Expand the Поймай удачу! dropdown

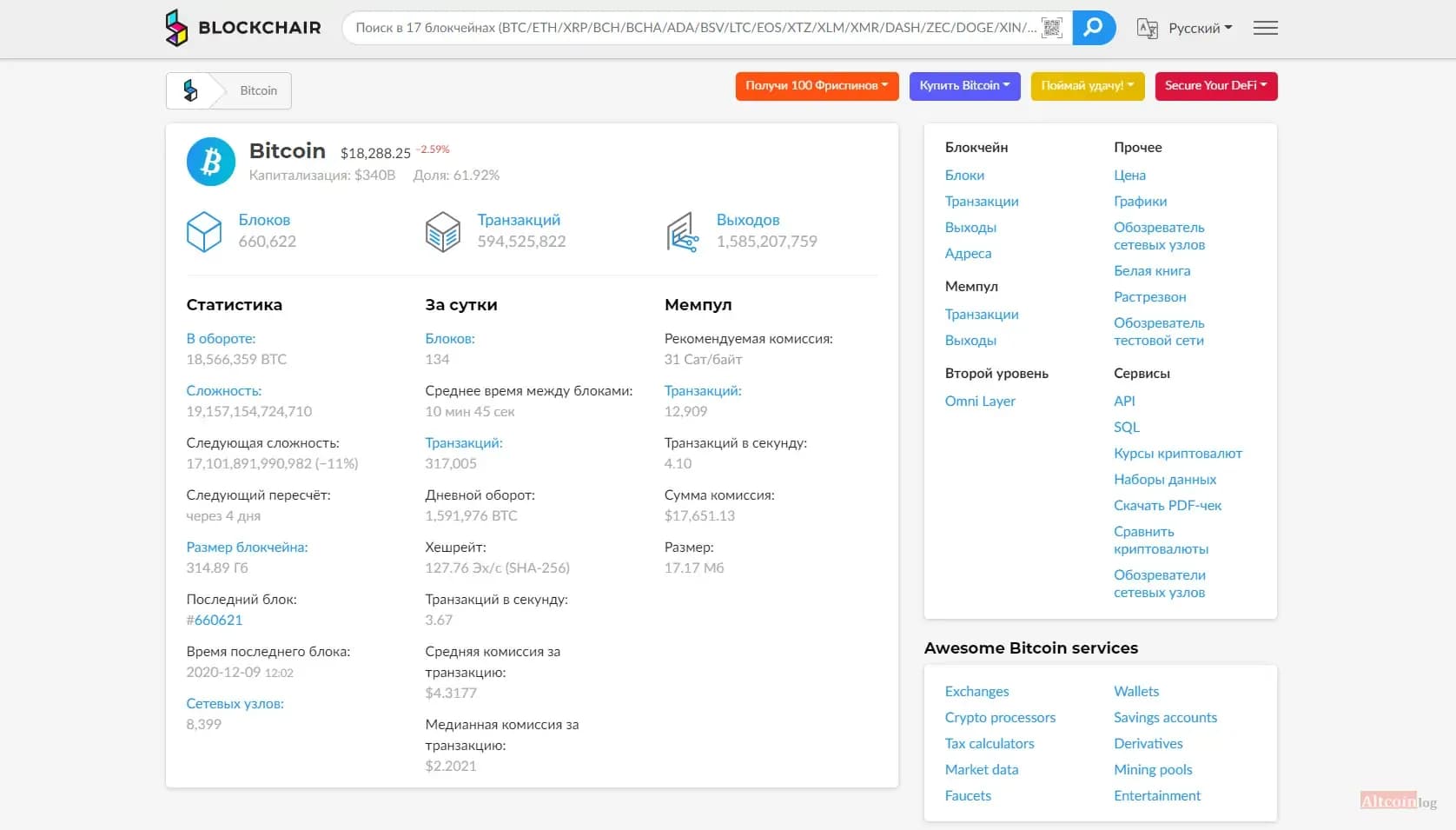pyautogui.click(x=1088, y=86)
